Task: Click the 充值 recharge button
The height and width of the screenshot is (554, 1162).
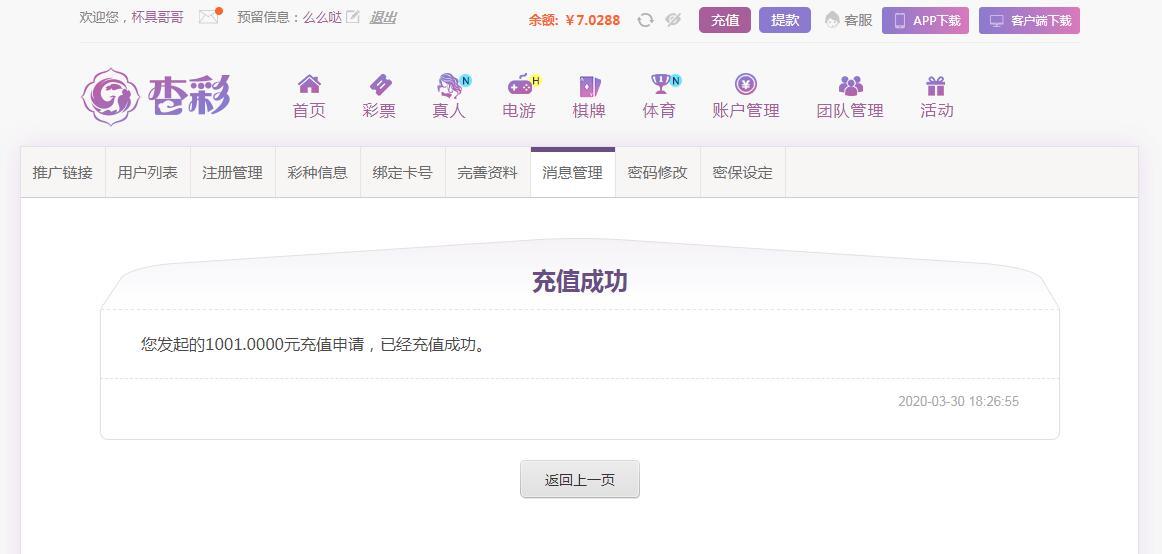Action: (725, 21)
